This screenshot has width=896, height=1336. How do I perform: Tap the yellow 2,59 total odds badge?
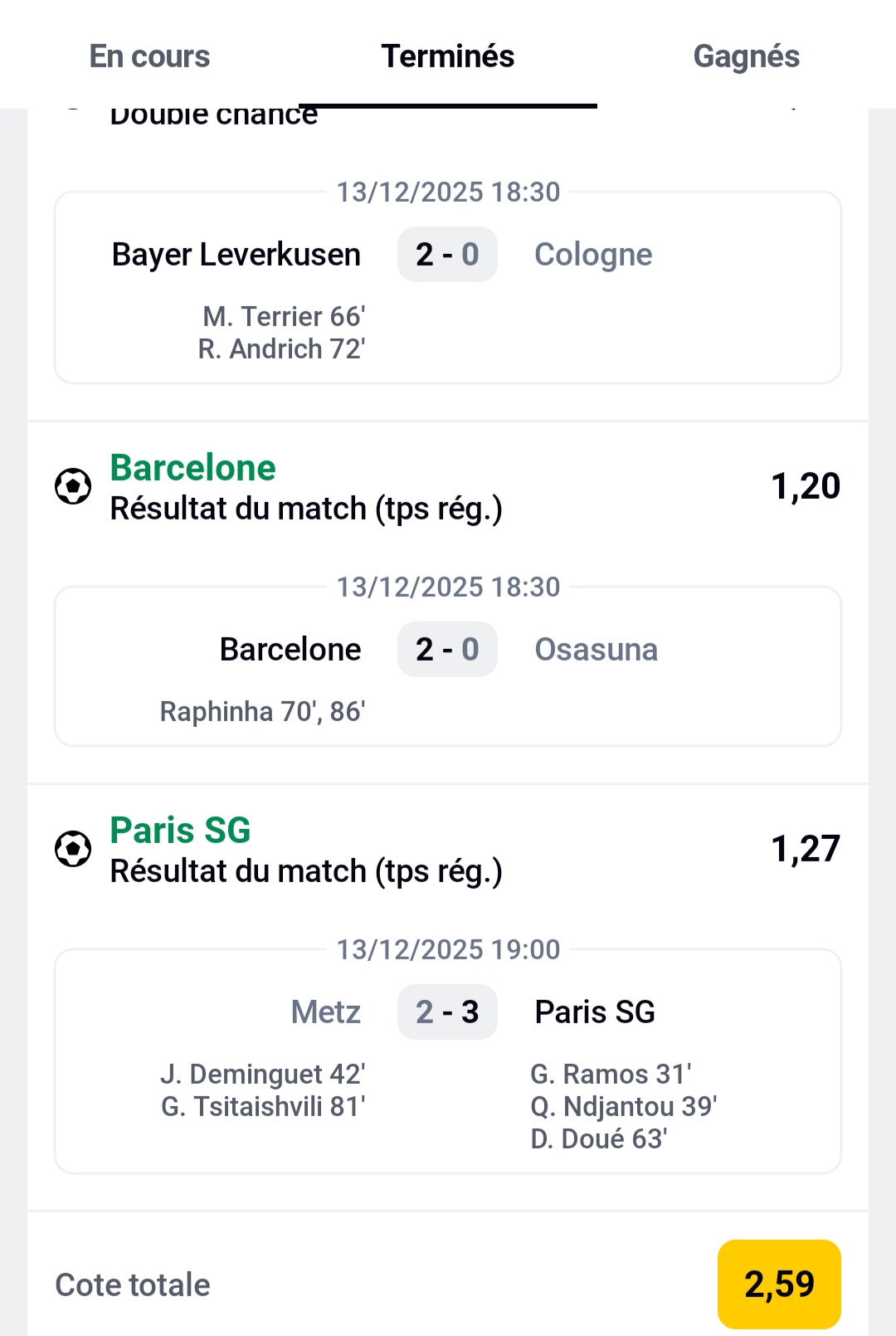tap(780, 1283)
